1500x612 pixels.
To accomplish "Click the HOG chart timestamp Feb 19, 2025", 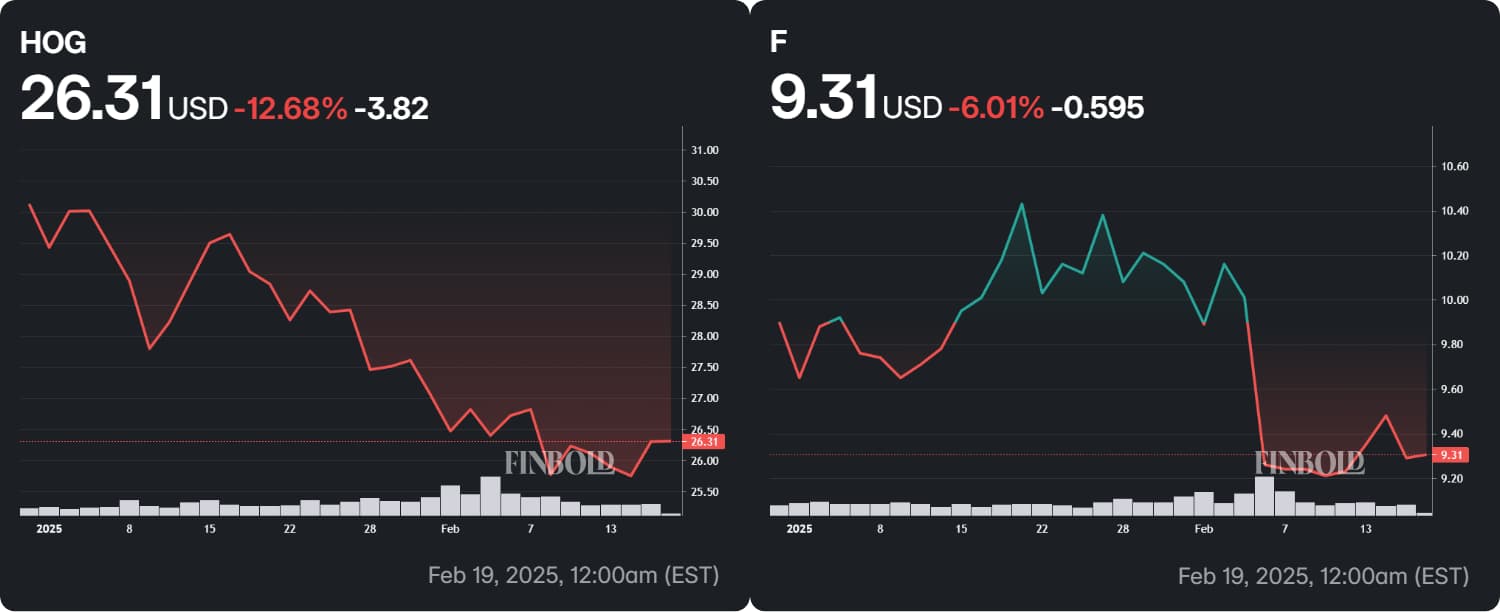I will click(x=573, y=575).
